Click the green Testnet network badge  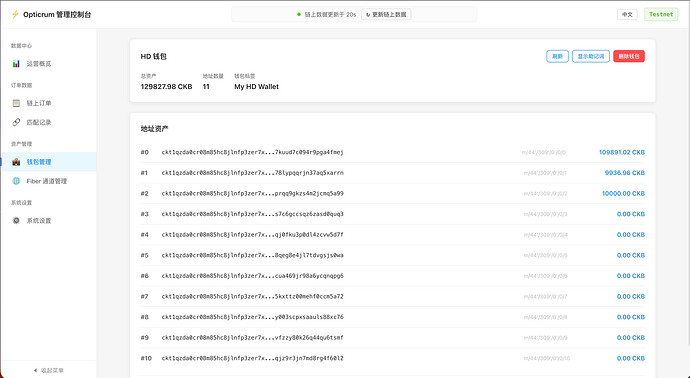coord(661,15)
